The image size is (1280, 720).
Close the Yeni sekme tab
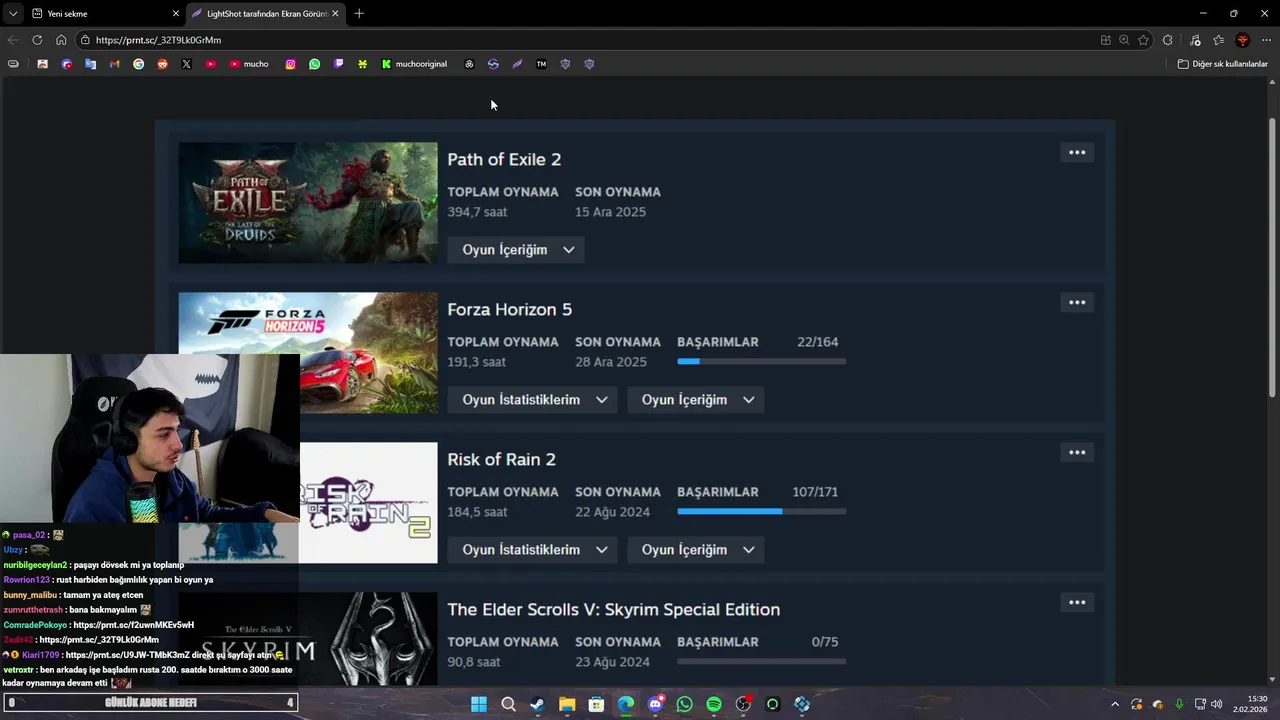pyautogui.click(x=176, y=14)
